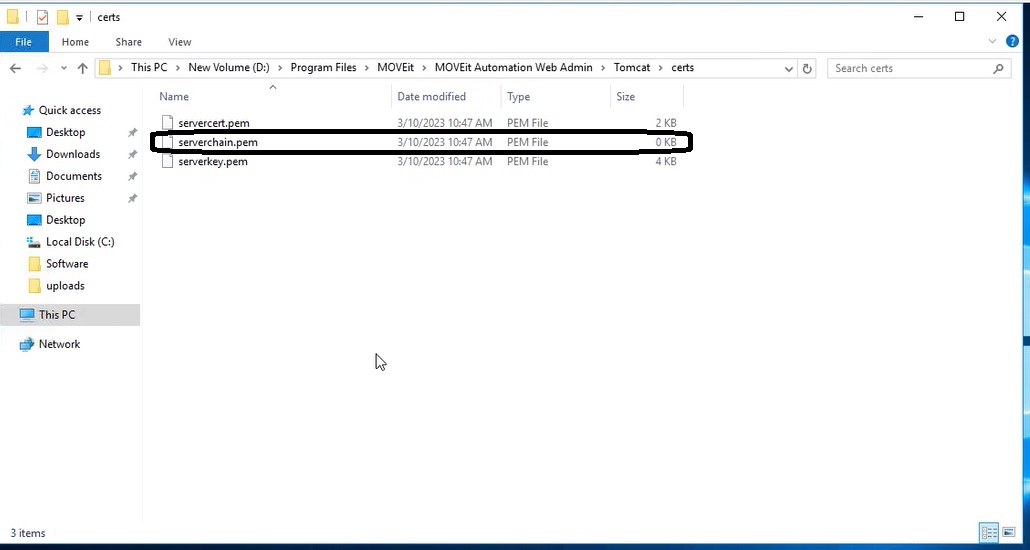Expand chevron after Tomcat in the address bar
The height and width of the screenshot is (550, 1030).
click(661, 68)
